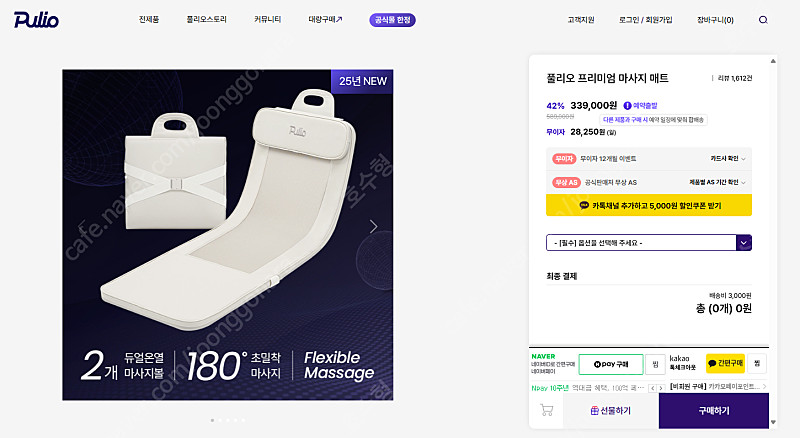Open the 풀리오스토리 menu
Viewport: 800px width, 438px height.
click(x=207, y=20)
